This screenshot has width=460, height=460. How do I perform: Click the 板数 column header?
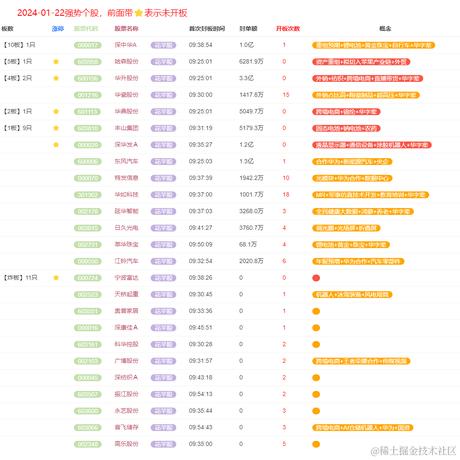[x=7, y=29]
